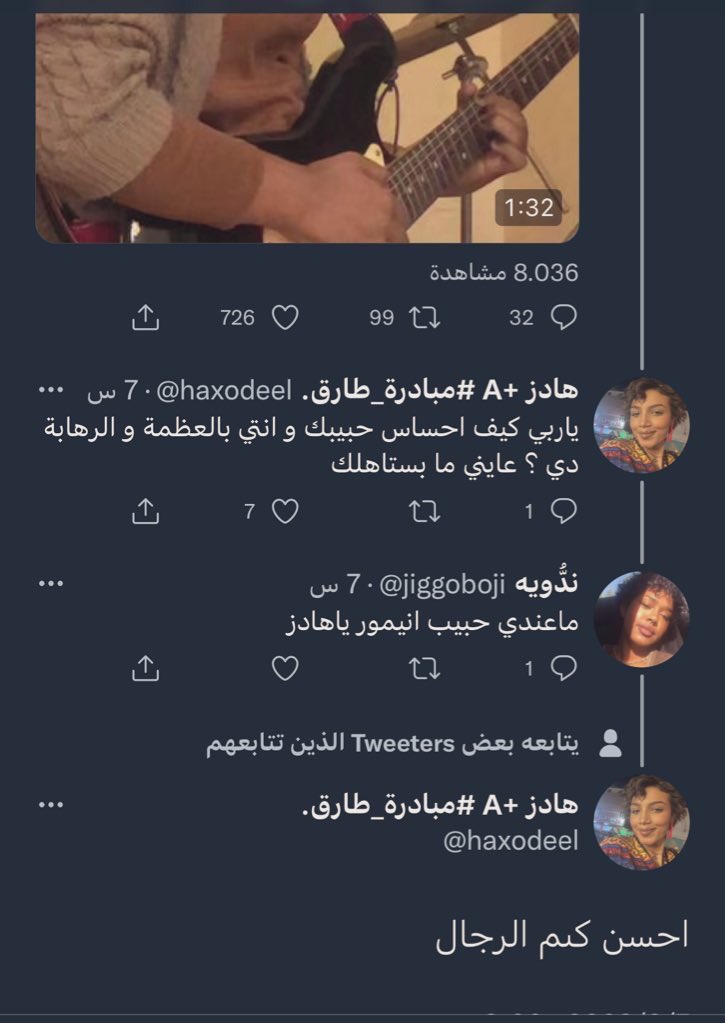The image size is (725, 1023).
Task: Retweet the haxodeel reply
Action: click(x=424, y=512)
